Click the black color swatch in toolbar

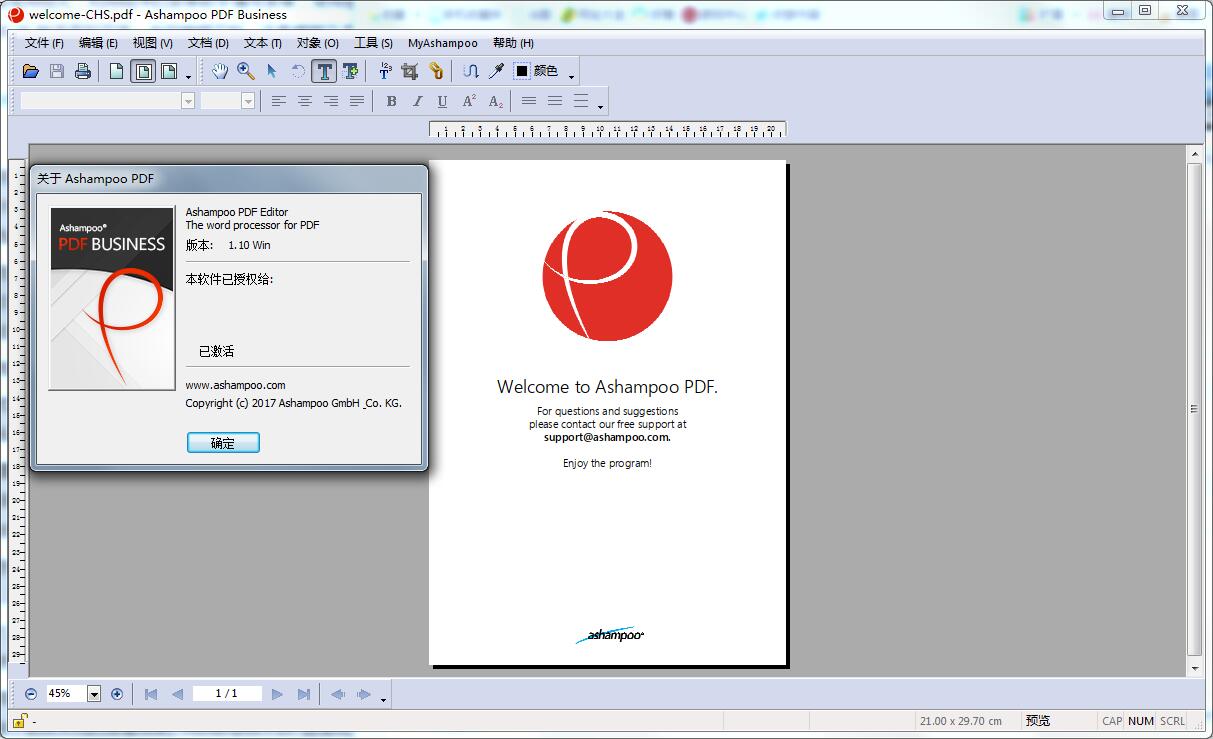click(x=521, y=71)
